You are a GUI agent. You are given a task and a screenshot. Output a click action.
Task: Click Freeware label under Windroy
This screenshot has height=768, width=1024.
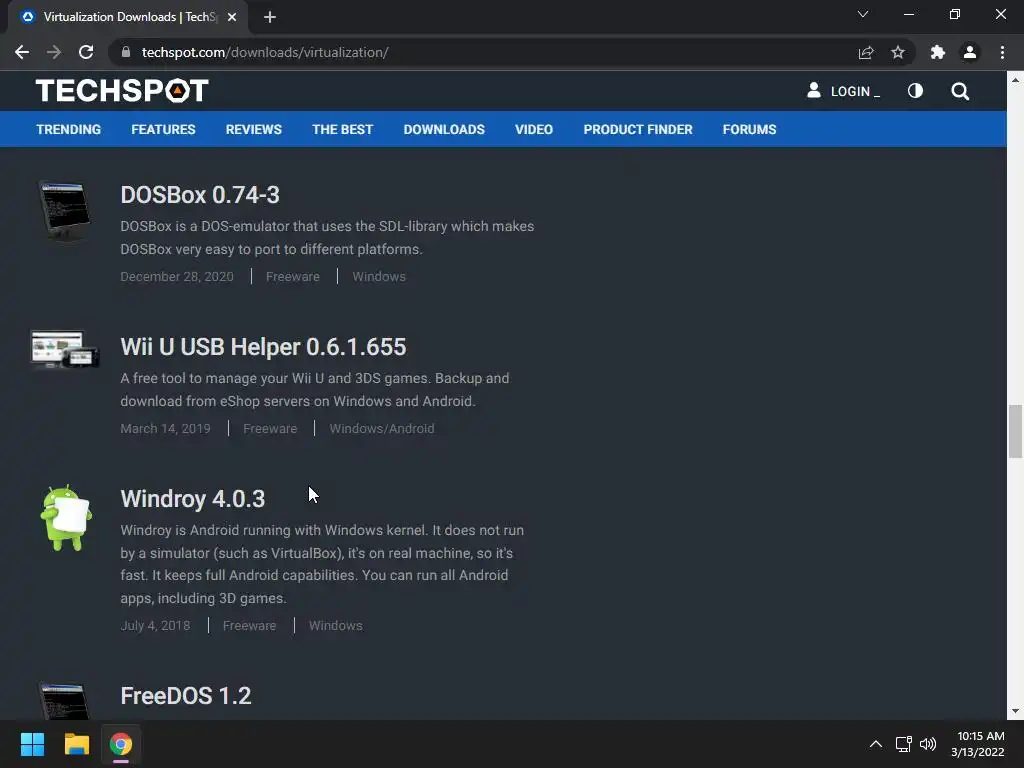click(249, 626)
